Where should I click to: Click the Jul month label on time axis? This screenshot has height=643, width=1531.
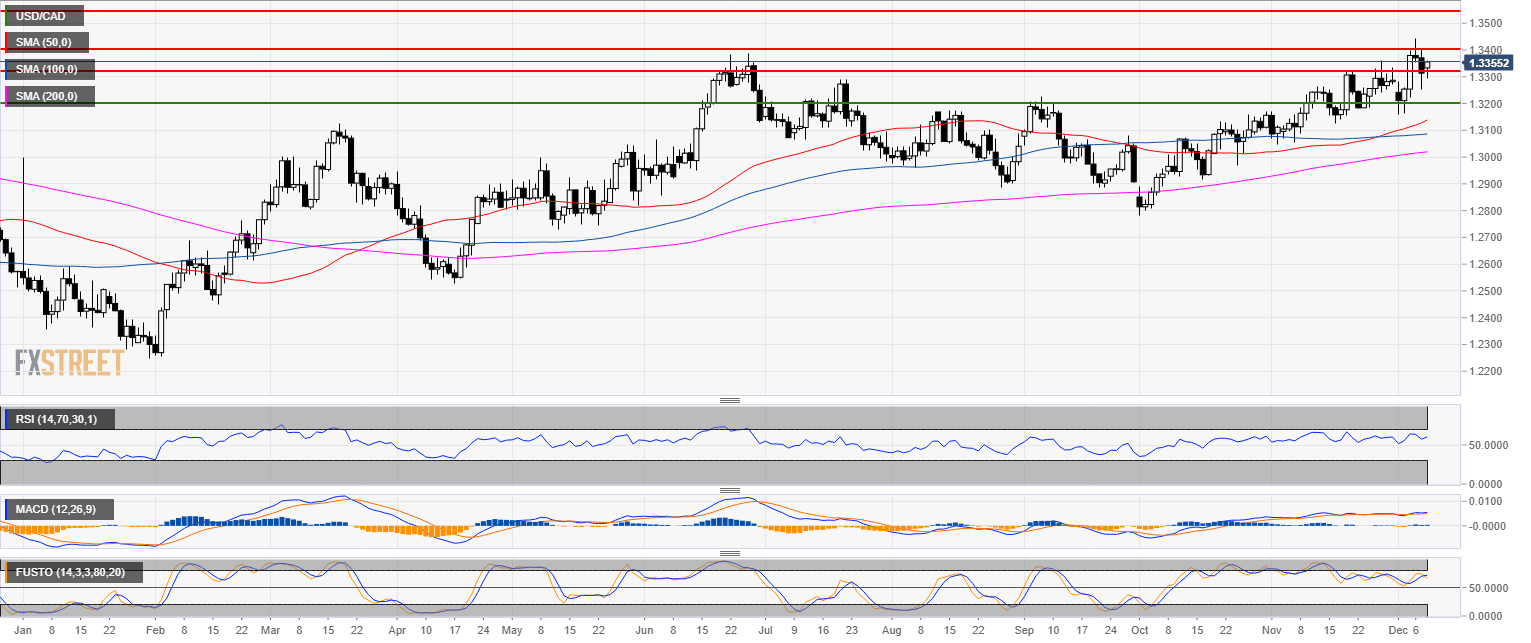pyautogui.click(x=765, y=632)
